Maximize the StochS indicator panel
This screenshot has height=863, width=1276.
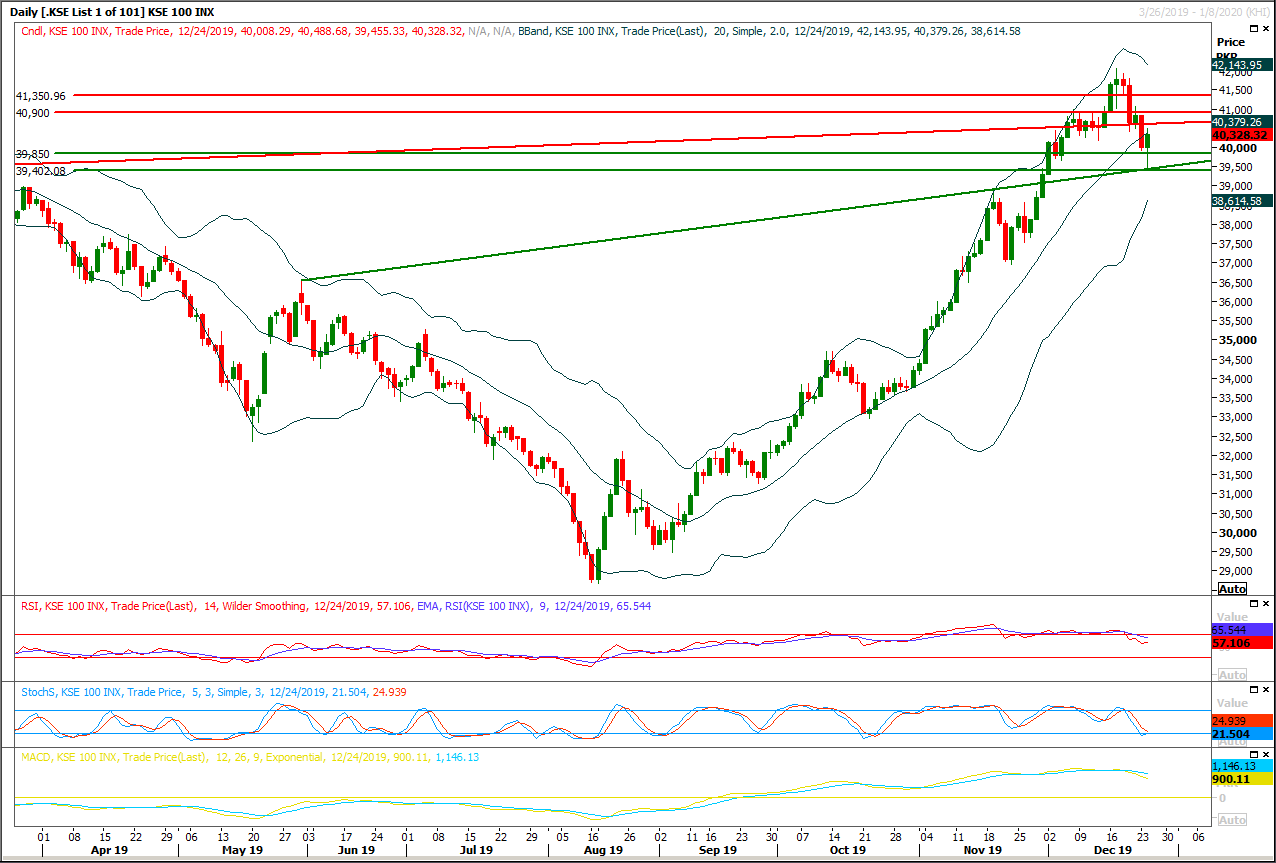[1254, 688]
